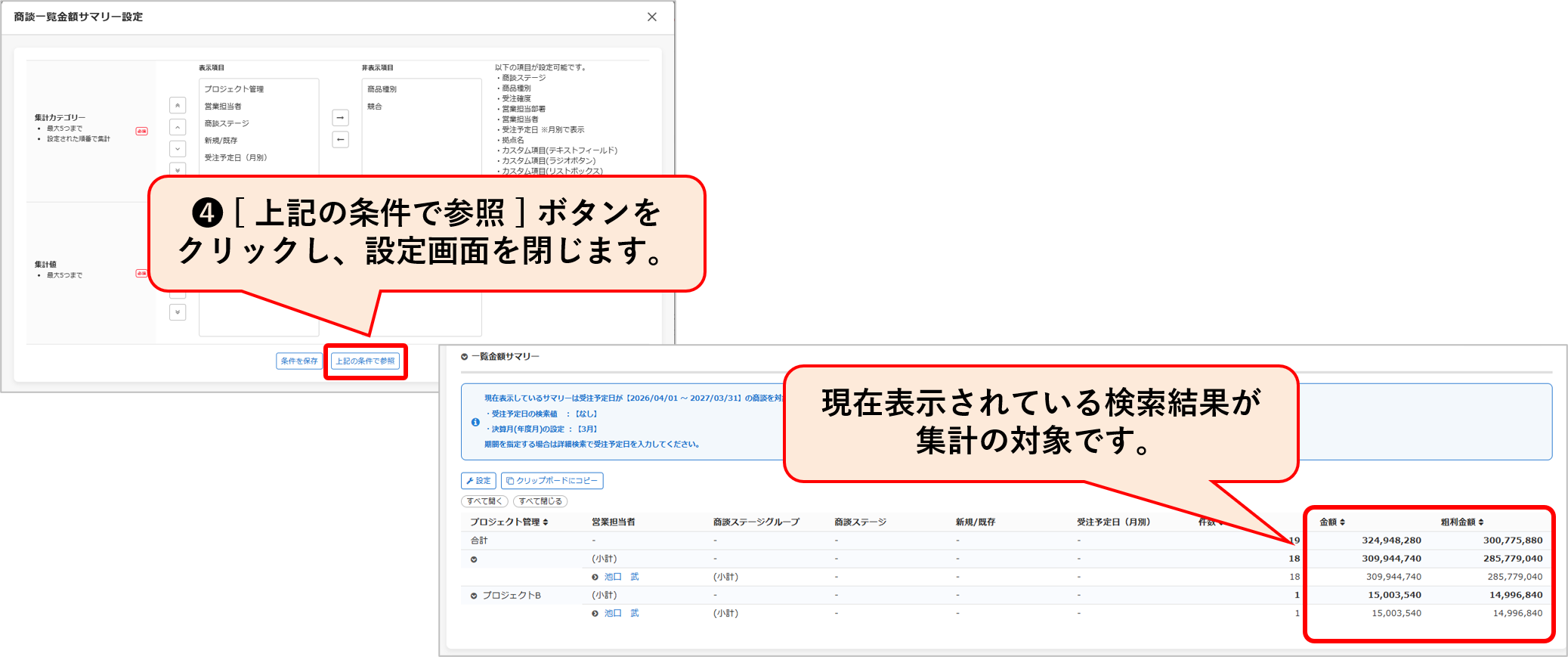Select 競合 in 非表示項目 list
The height and width of the screenshot is (657, 1568).
tap(375, 107)
